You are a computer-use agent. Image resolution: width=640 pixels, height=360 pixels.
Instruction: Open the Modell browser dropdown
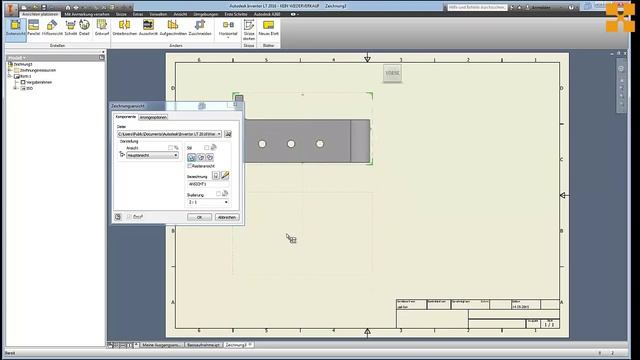[17, 58]
